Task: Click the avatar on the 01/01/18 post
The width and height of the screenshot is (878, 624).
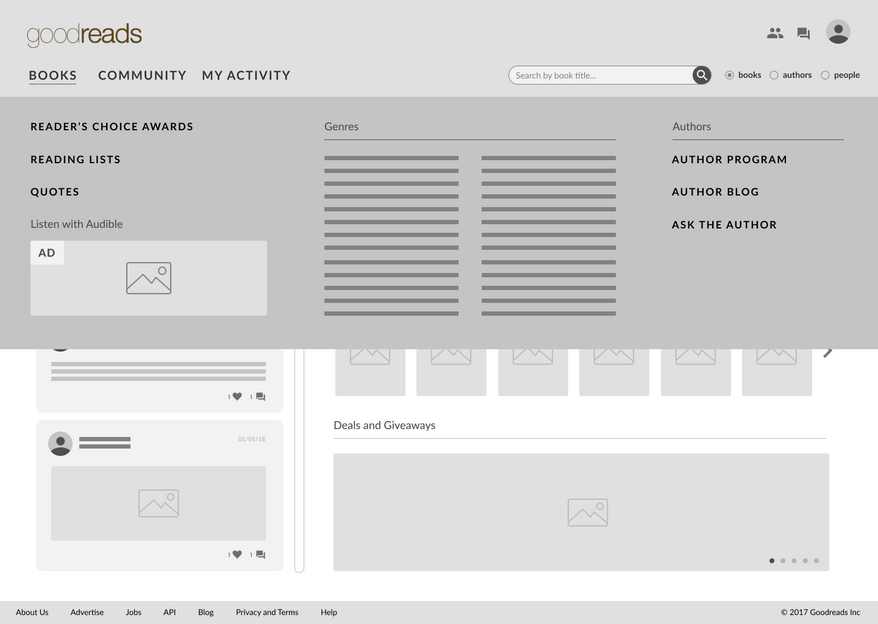Action: [x=60, y=444]
